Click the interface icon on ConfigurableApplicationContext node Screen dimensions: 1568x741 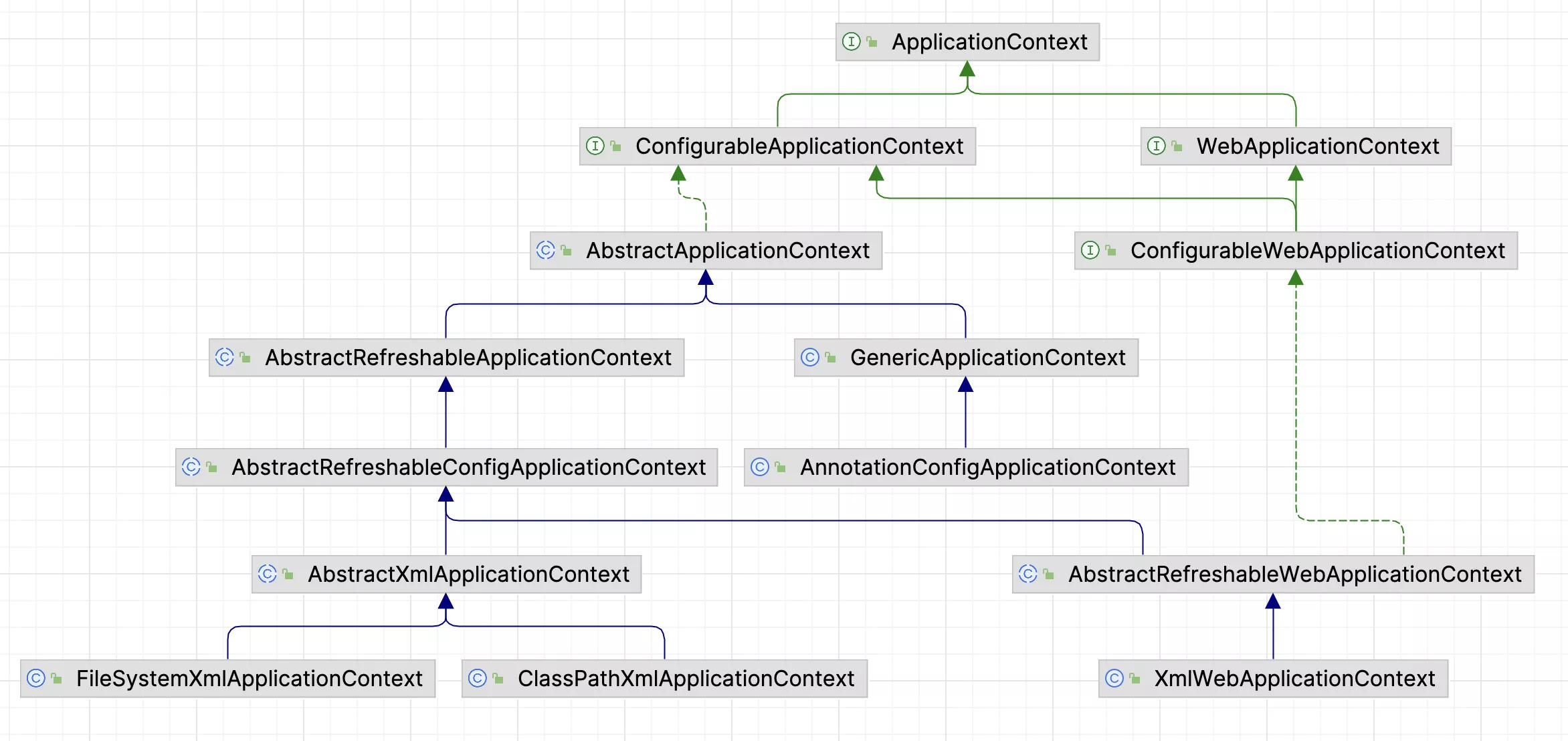[x=595, y=146]
